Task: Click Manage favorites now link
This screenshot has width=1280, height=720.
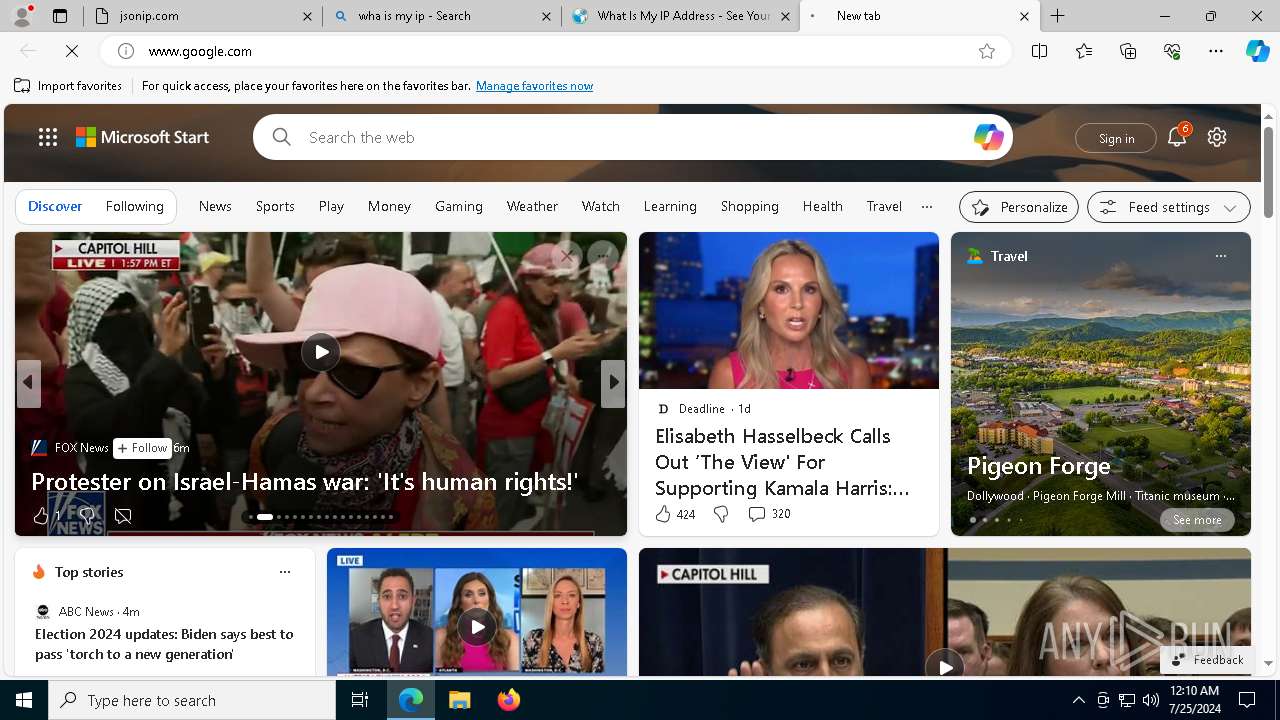Action: click(x=534, y=86)
